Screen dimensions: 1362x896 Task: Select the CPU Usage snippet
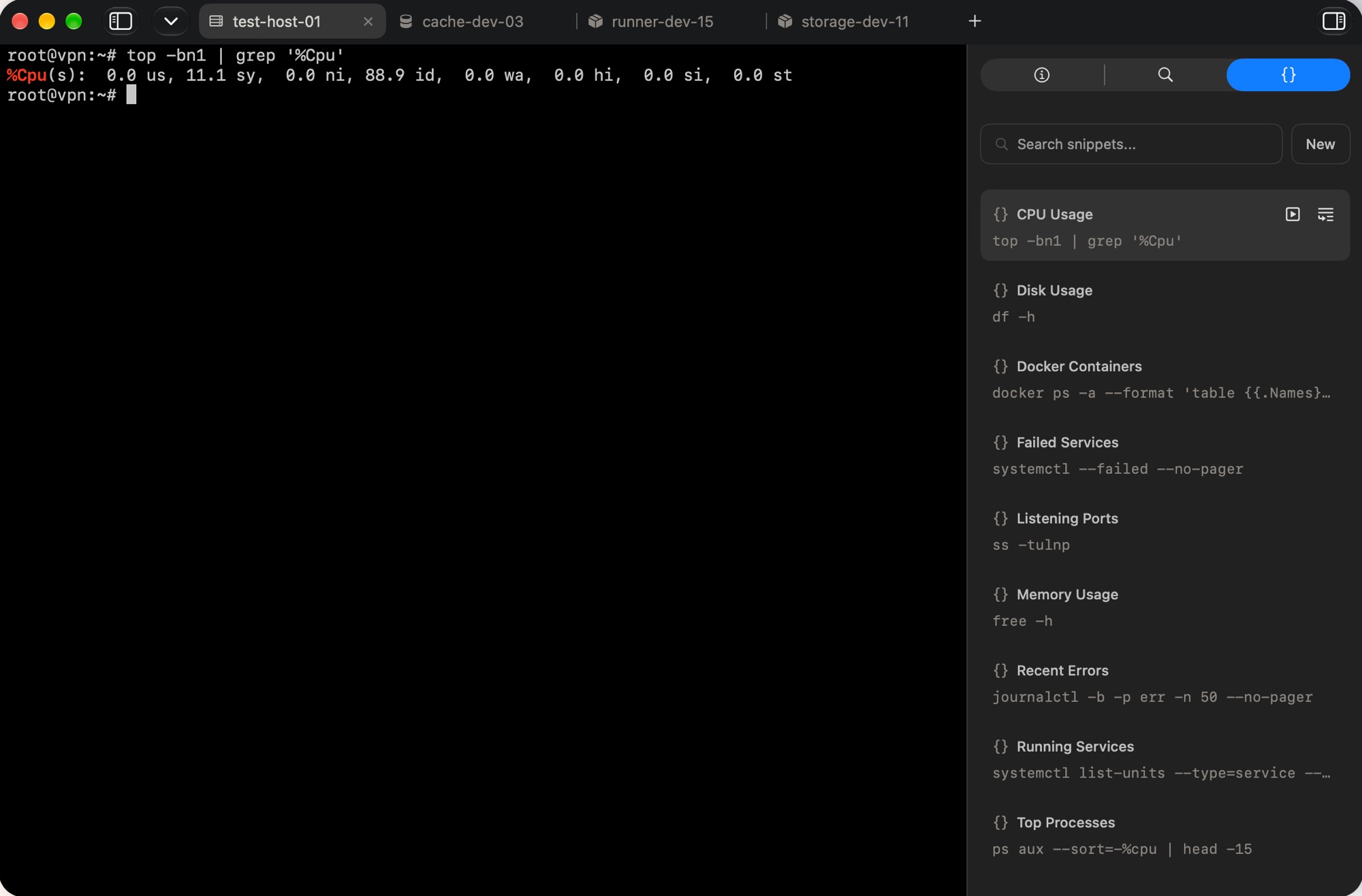[x=1165, y=225]
